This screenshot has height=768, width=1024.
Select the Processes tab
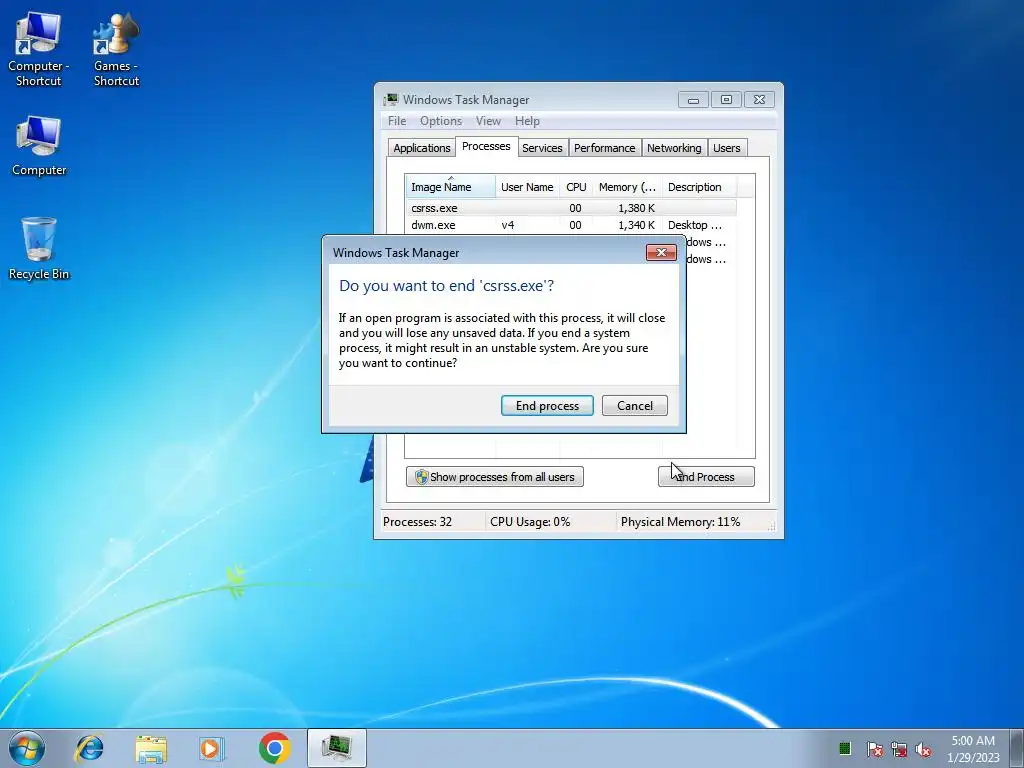(486, 146)
